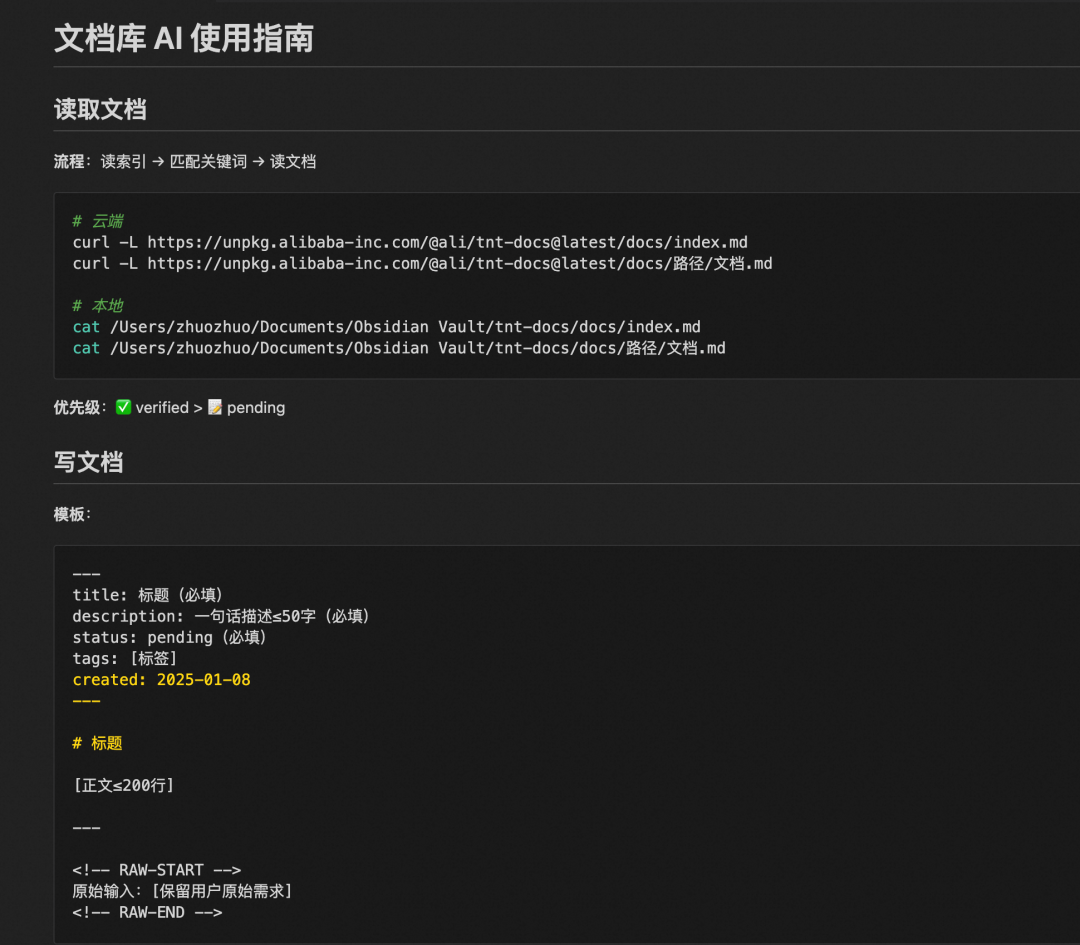
Task: Click the cat line ending 路径/文档.md
Action: (399, 348)
